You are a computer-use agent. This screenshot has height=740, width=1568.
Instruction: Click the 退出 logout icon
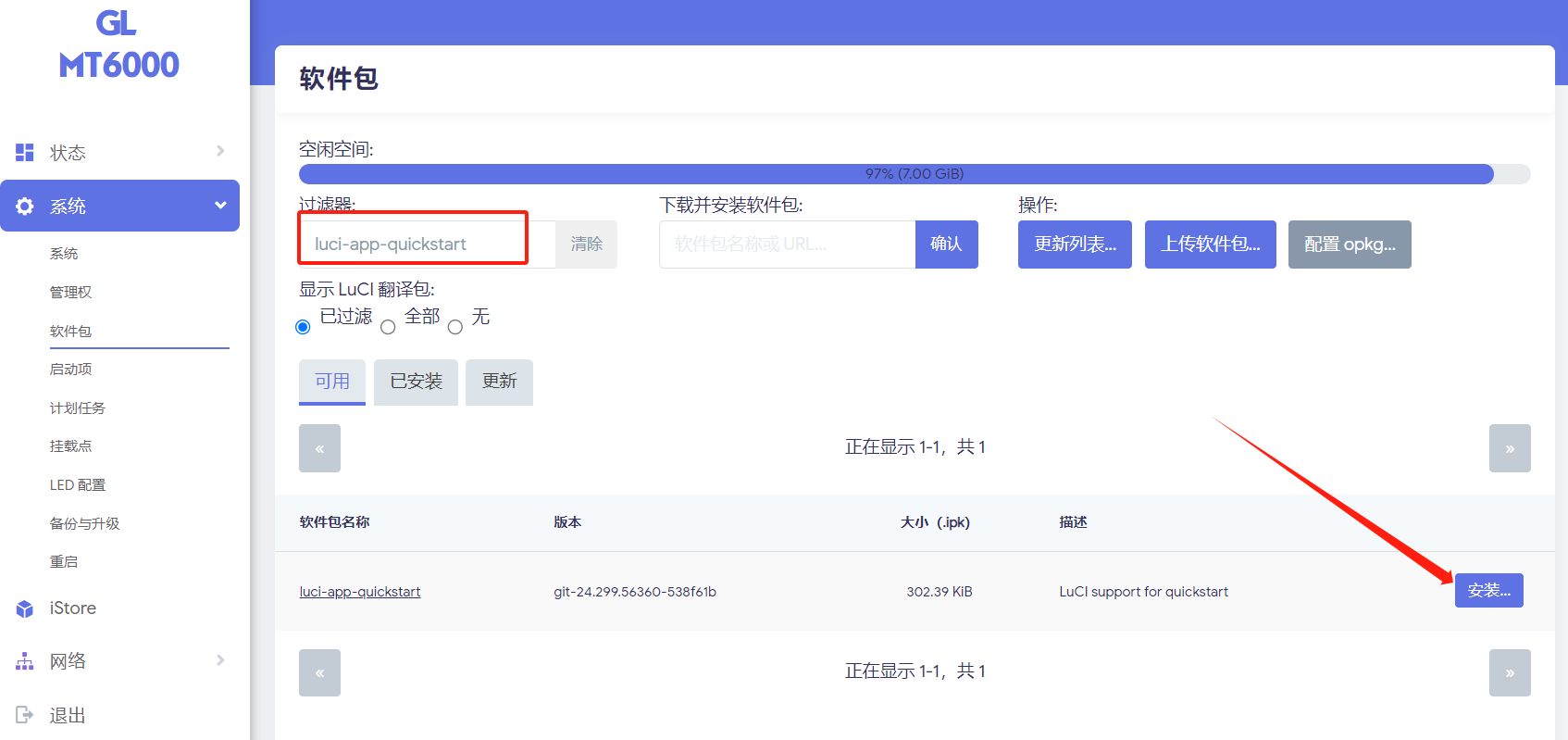pos(25,715)
